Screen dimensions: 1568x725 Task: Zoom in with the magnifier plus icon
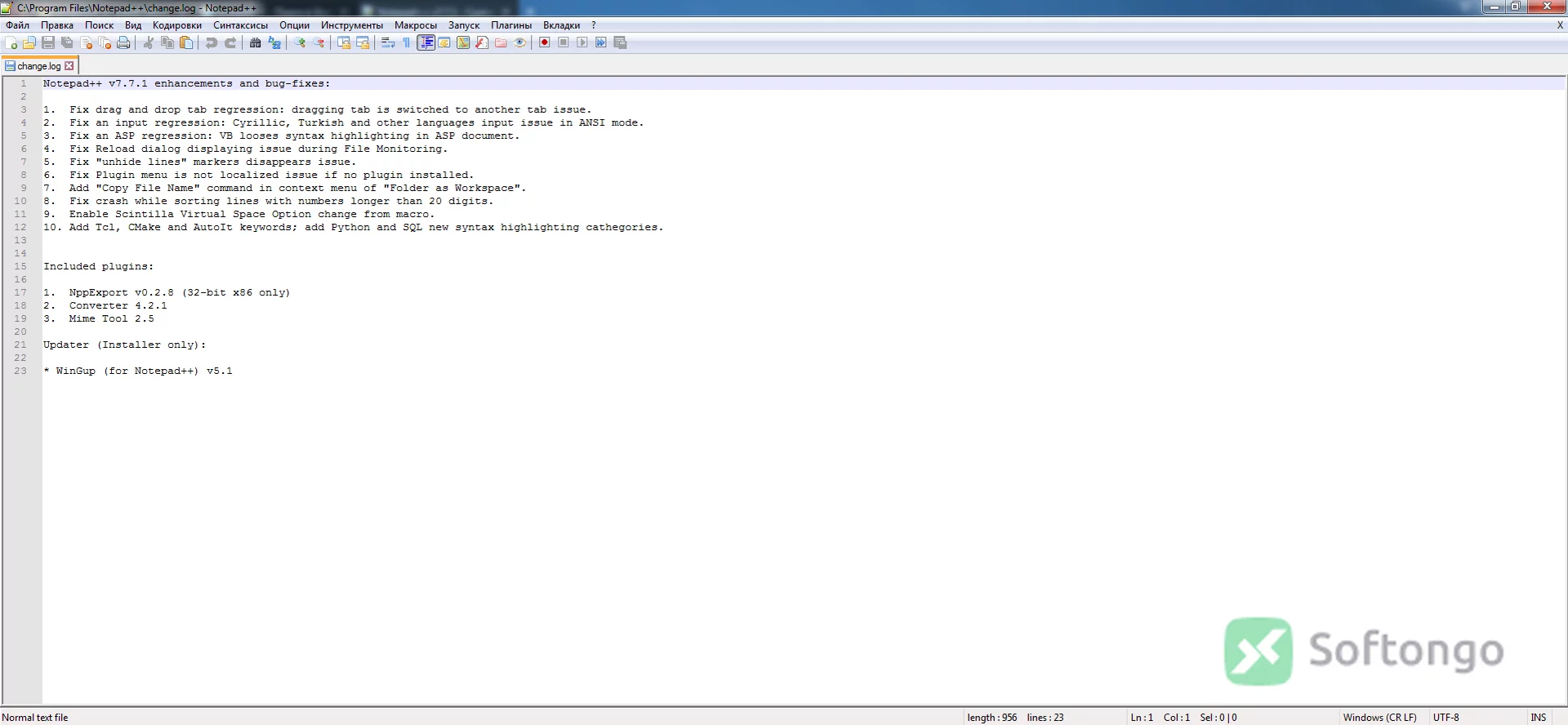pyautogui.click(x=300, y=42)
